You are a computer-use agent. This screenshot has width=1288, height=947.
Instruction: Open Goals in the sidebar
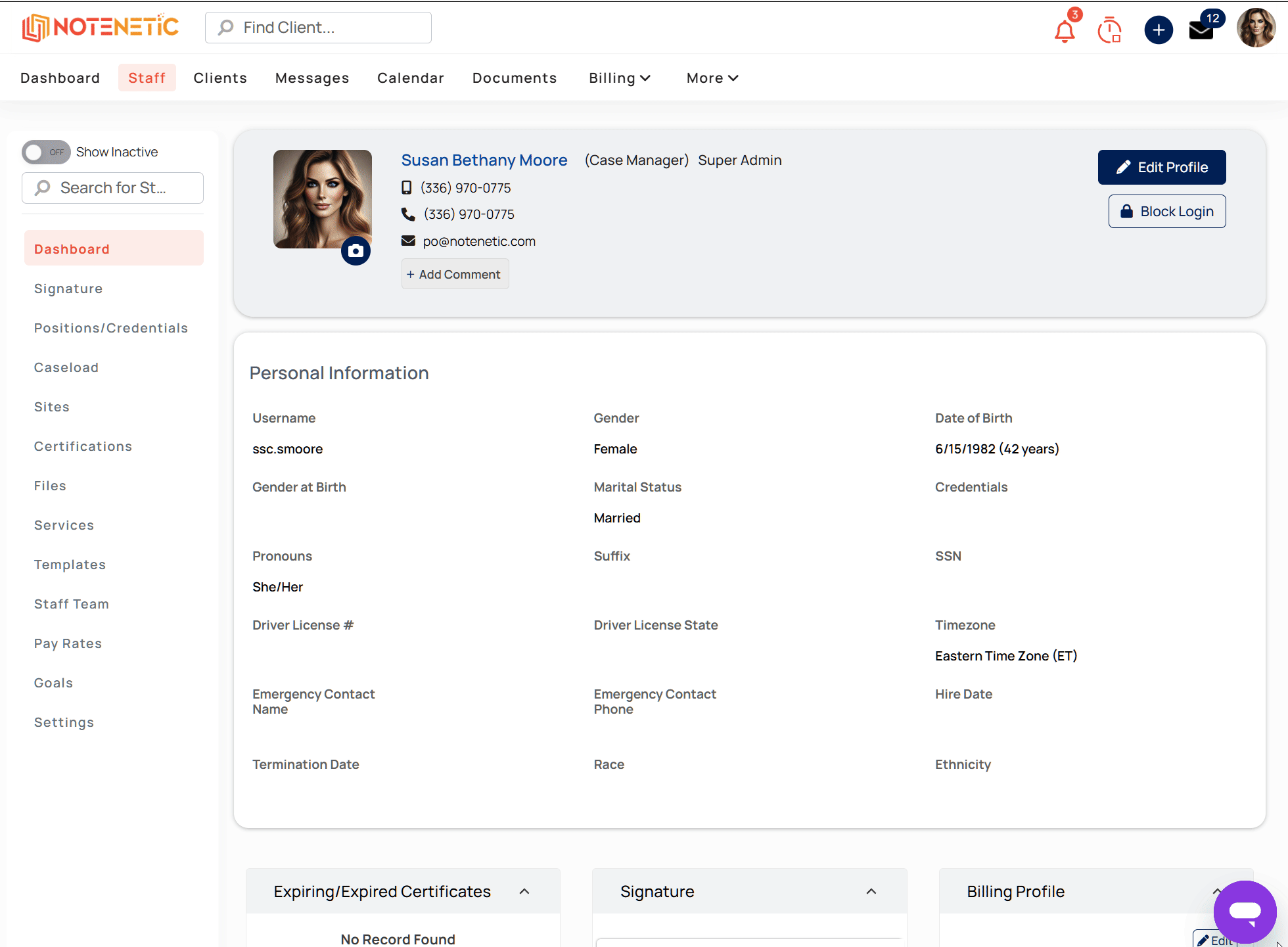pos(54,683)
